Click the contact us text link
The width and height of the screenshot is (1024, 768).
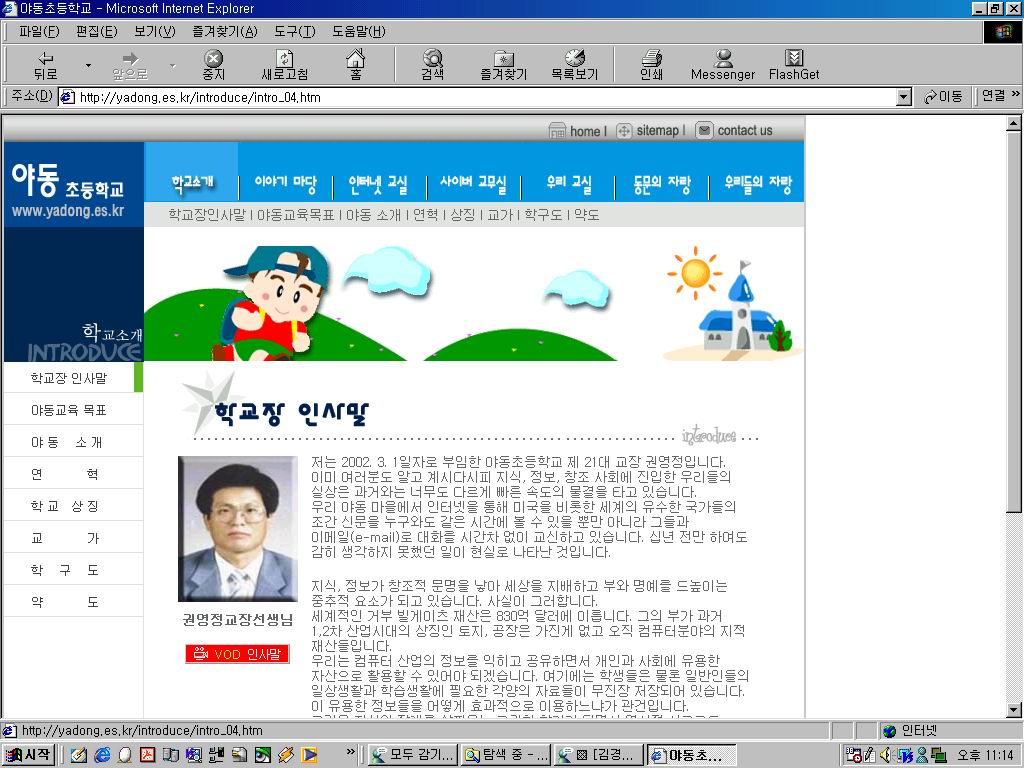744,131
